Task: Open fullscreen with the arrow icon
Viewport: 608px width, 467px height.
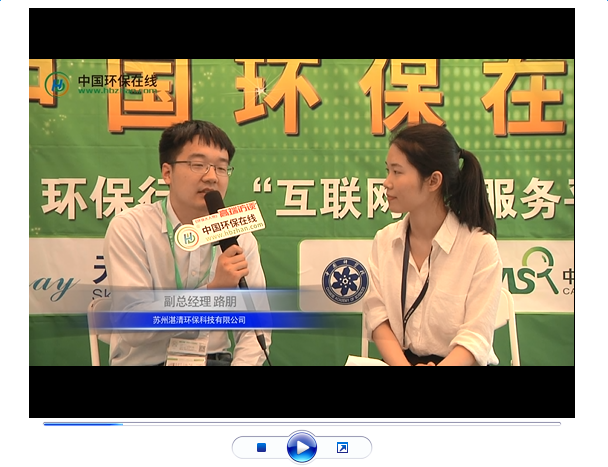Action: (x=342, y=448)
